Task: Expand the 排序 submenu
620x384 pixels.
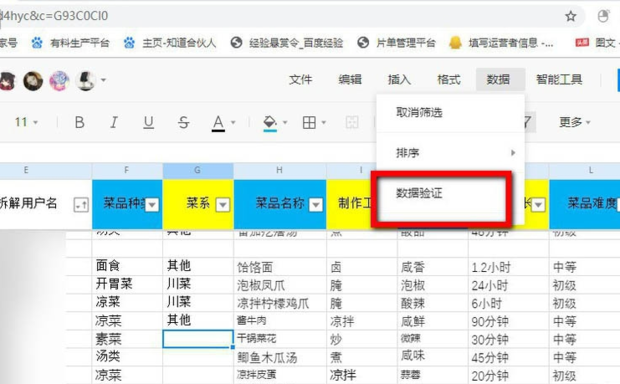Action: (x=450, y=153)
